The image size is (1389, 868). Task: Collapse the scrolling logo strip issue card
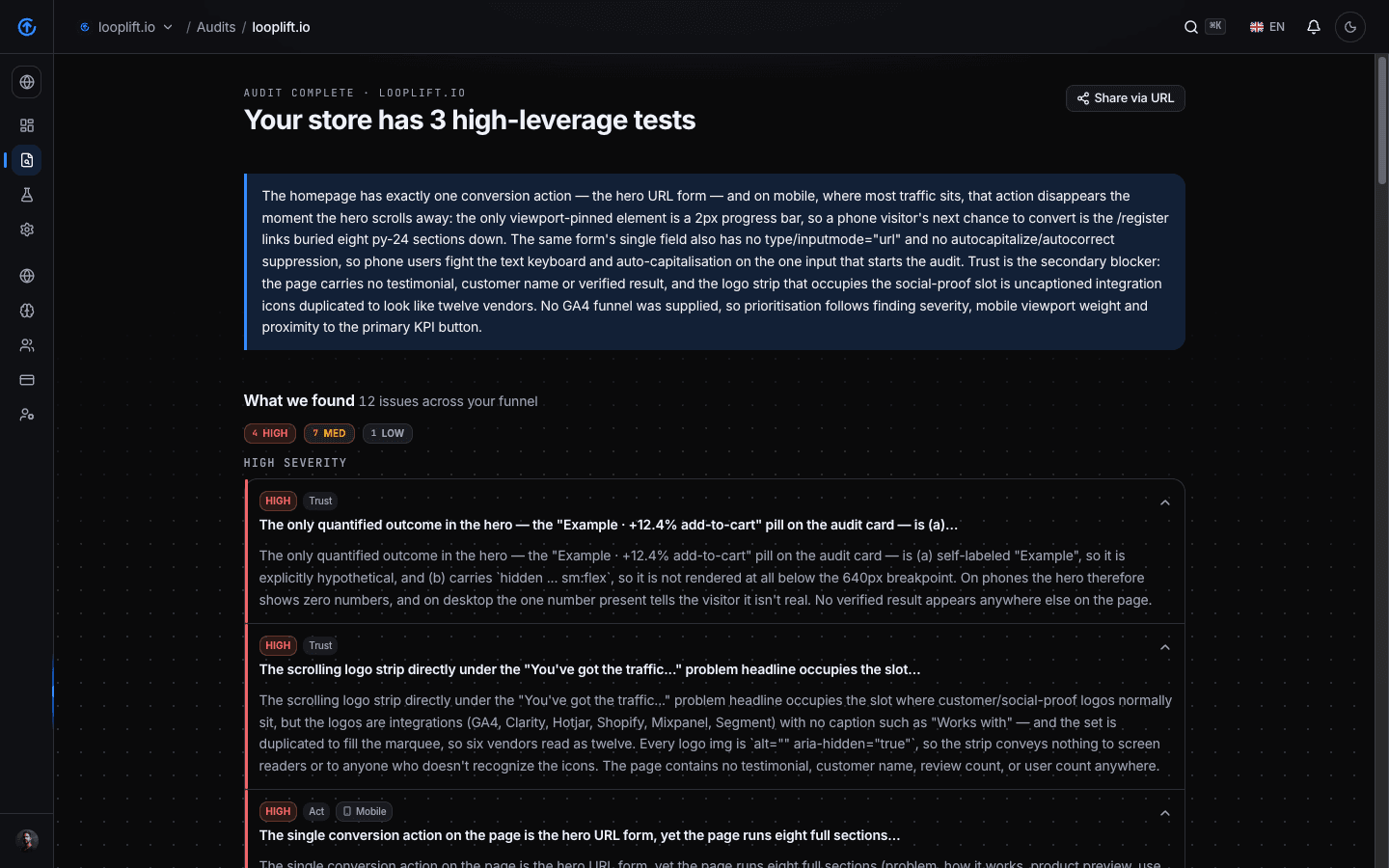[1165, 647]
